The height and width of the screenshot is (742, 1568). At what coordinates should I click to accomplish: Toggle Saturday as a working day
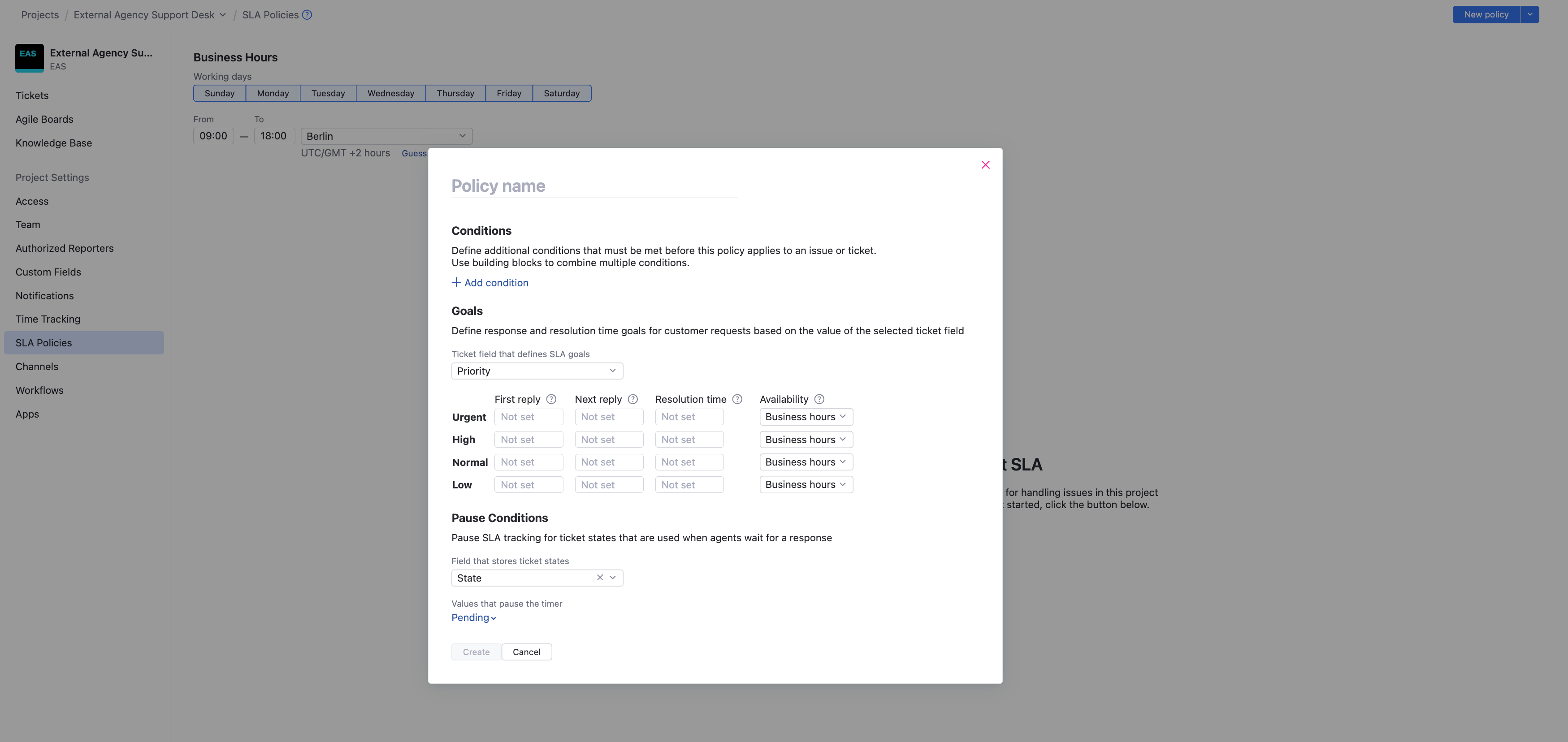coord(561,93)
